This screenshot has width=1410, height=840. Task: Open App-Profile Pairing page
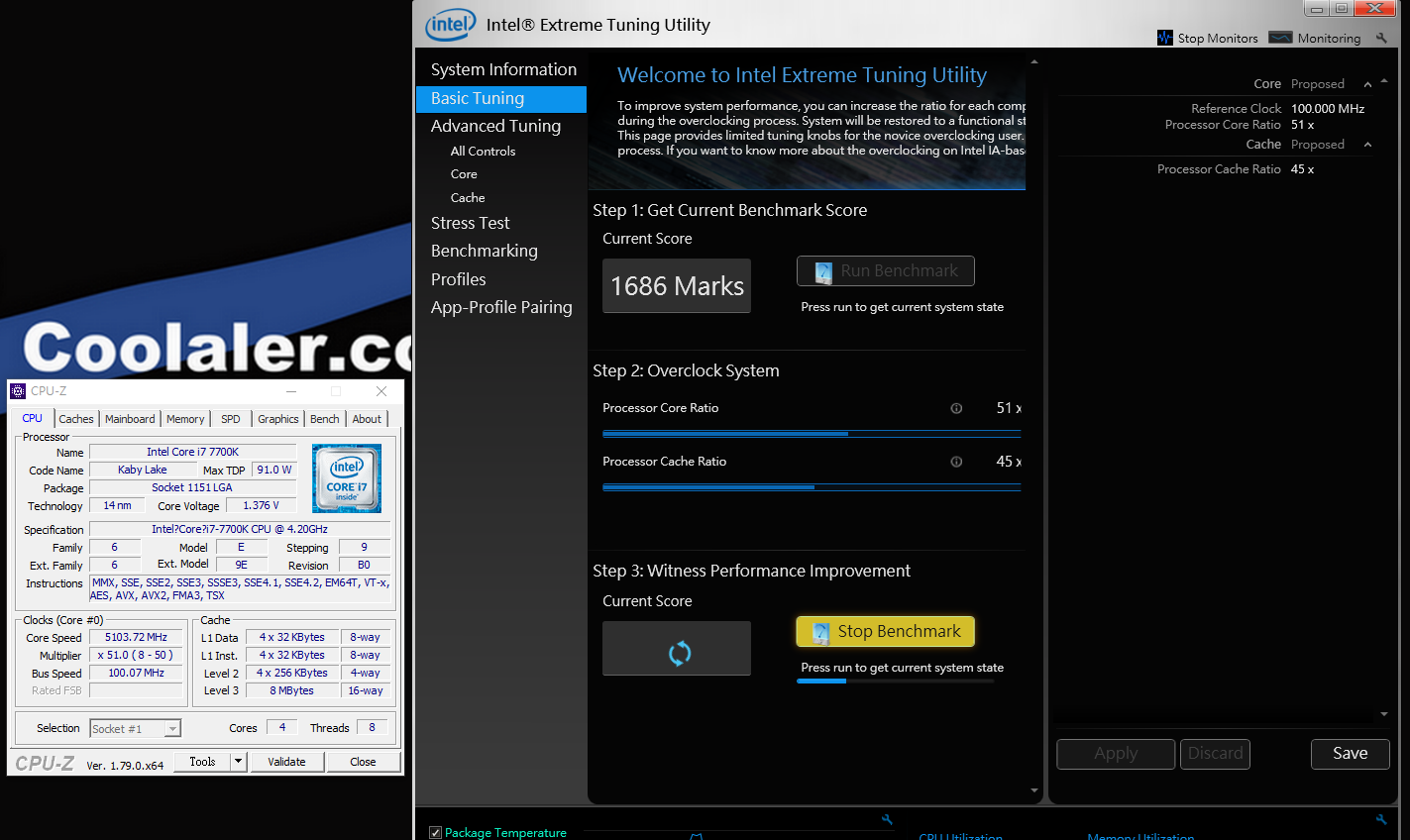tap(501, 307)
